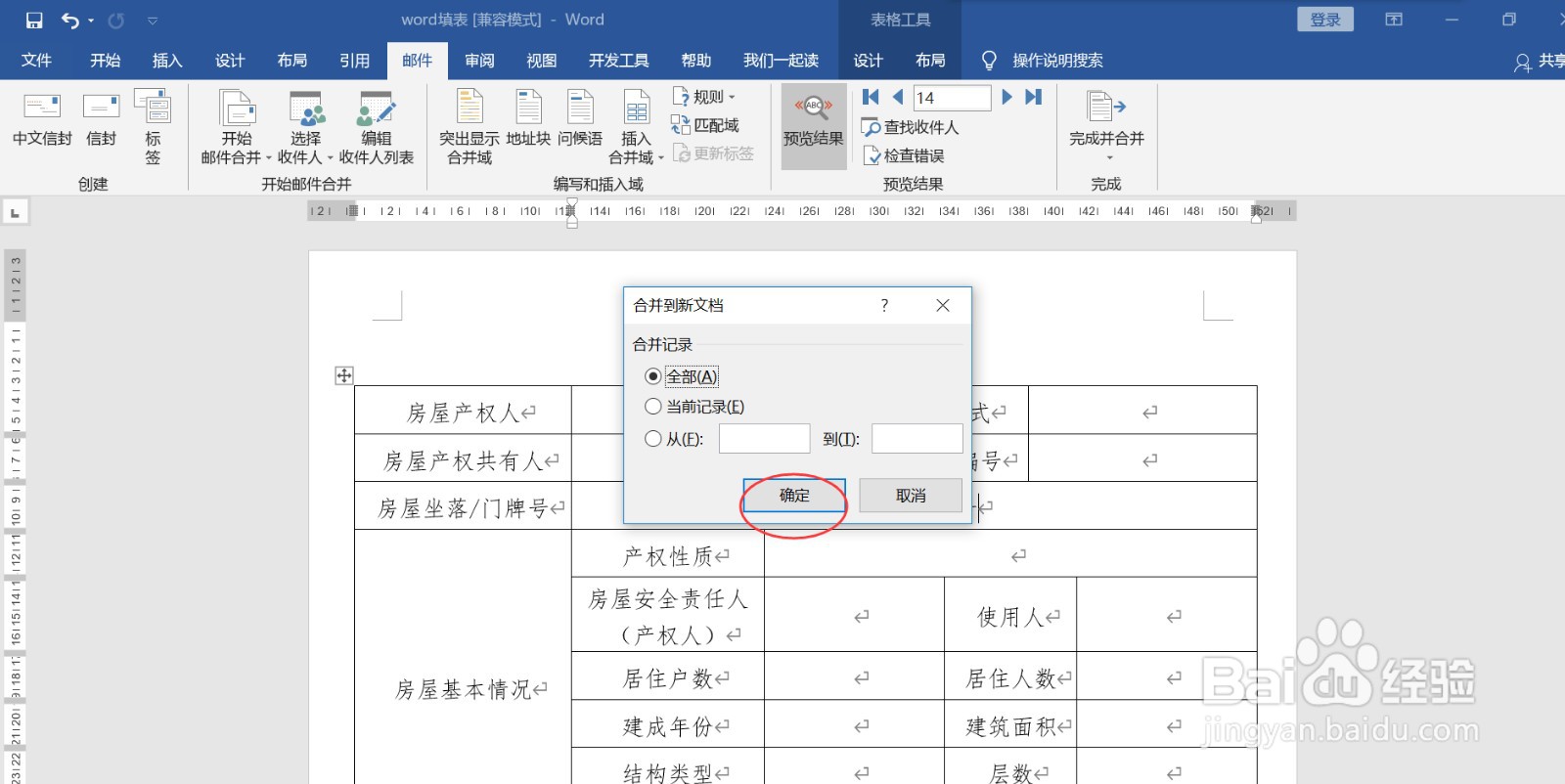1565x784 pixels.
Task: Click 房屋产权共有人 table cell
Action: pos(463,458)
